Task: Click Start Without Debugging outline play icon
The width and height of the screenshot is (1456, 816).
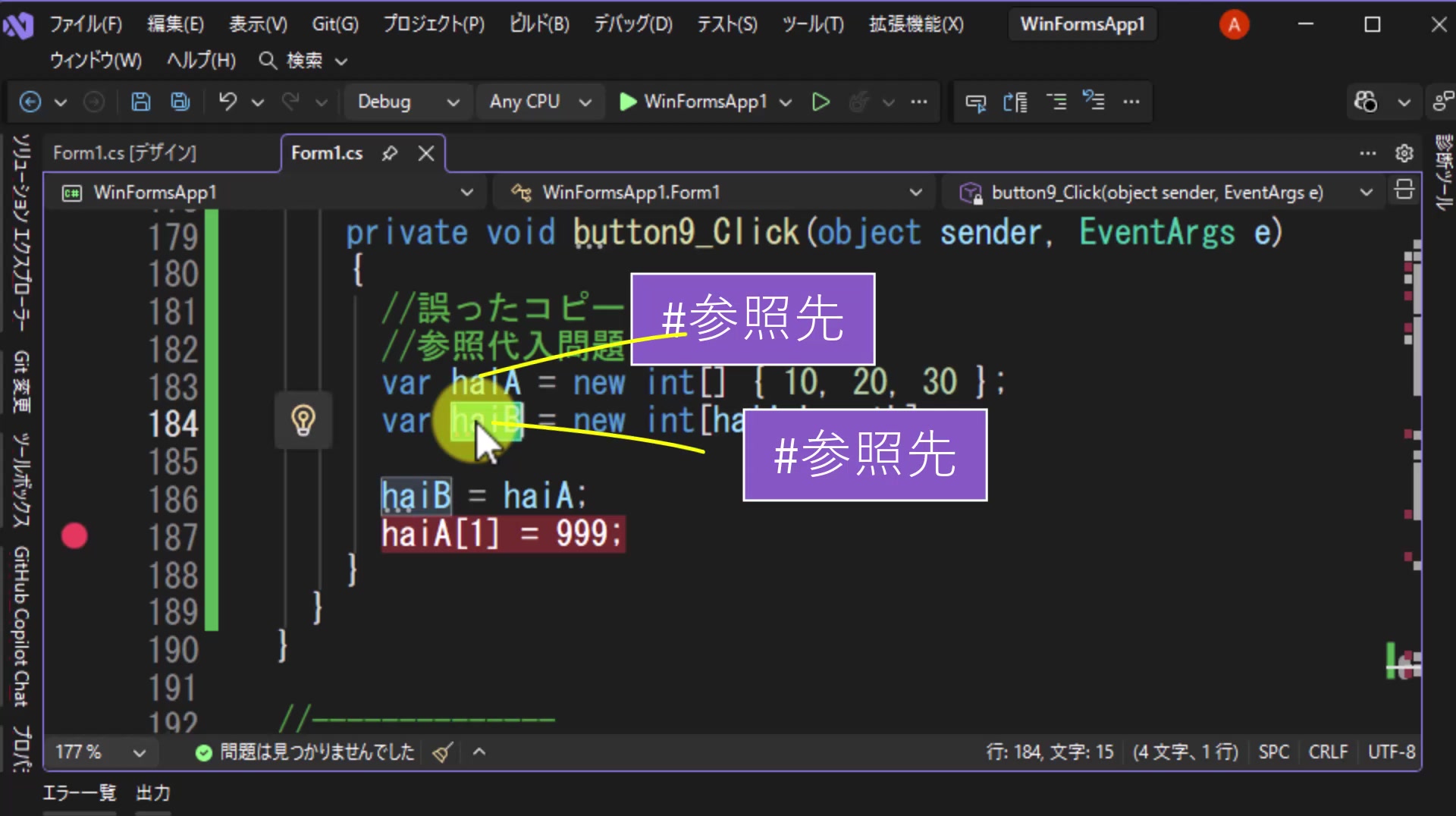Action: [x=821, y=102]
